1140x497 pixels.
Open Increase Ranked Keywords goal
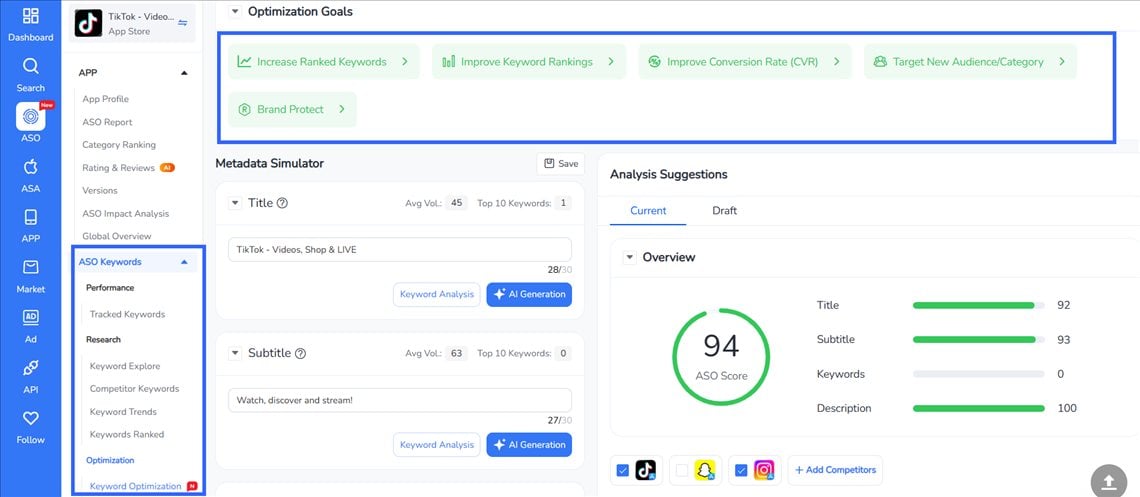324,62
